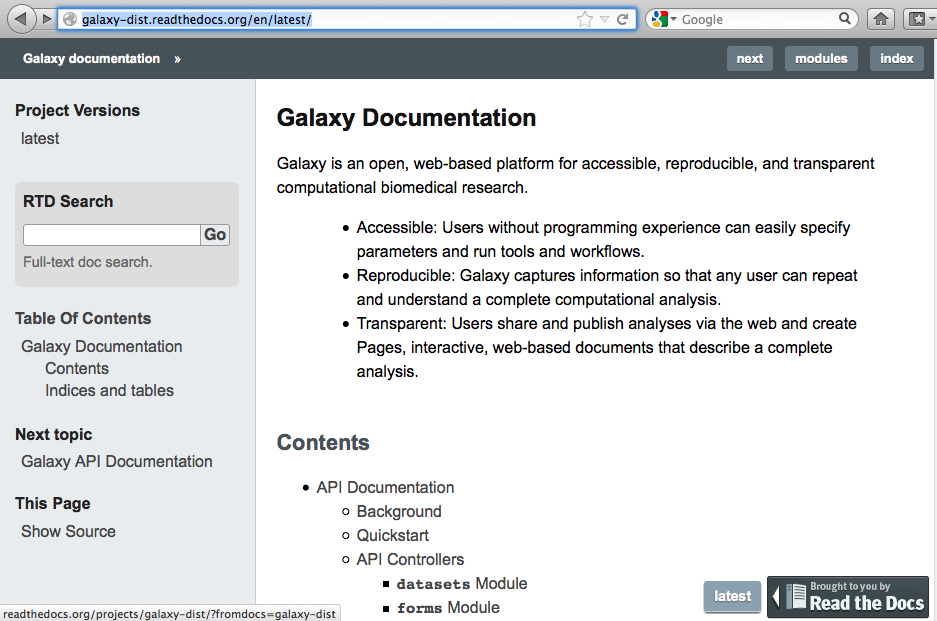Image resolution: width=937 pixels, height=621 pixels.
Task: Jump to Indices and tables
Action: [x=109, y=391]
